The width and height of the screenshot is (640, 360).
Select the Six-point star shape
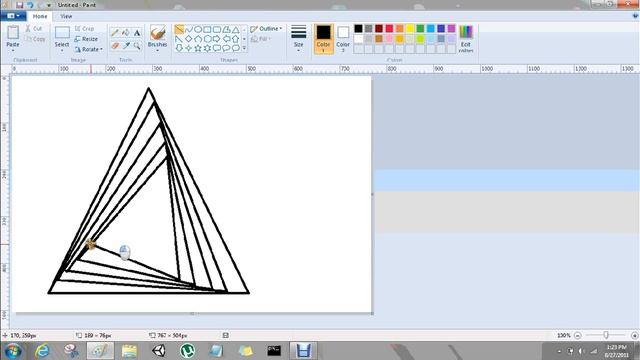coord(207,48)
